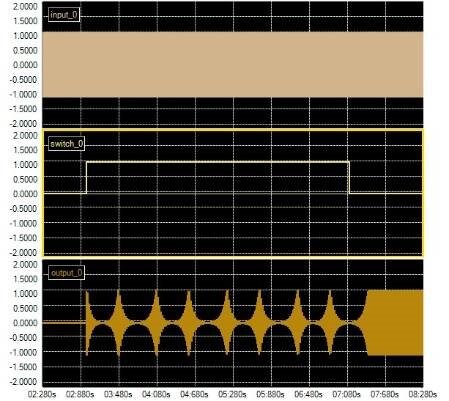The width and height of the screenshot is (449, 401).
Task: Click the 07:680s time axis label
Action: [x=385, y=394]
